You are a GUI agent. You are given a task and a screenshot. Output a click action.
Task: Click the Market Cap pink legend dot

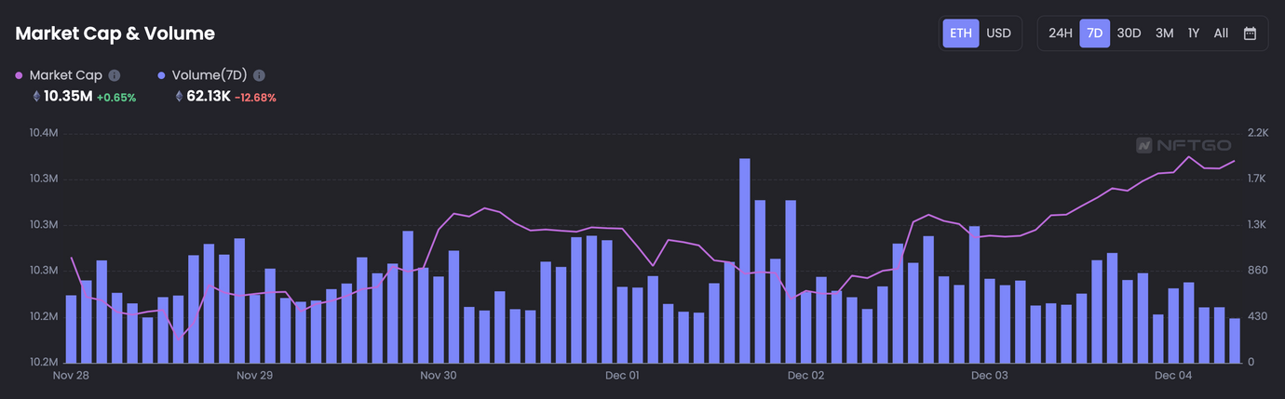click(x=19, y=75)
